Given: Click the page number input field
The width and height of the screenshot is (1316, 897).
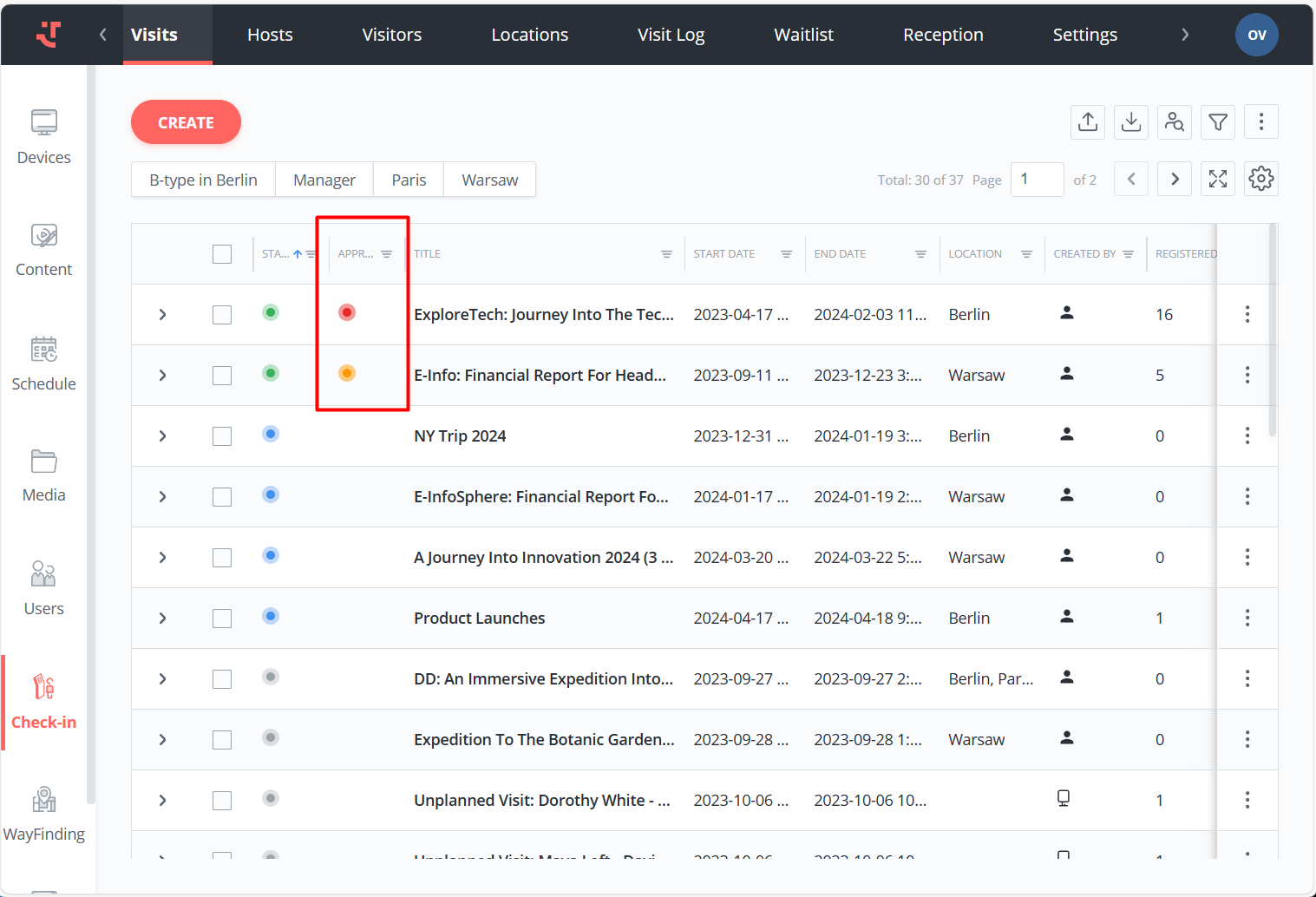Looking at the screenshot, I should coord(1037,180).
